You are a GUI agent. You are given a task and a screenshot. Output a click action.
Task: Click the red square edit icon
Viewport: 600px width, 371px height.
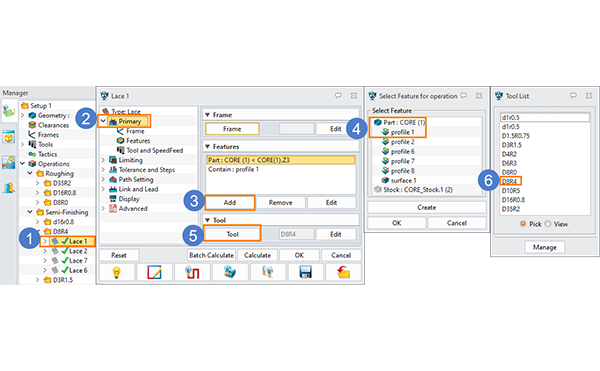pos(154,272)
